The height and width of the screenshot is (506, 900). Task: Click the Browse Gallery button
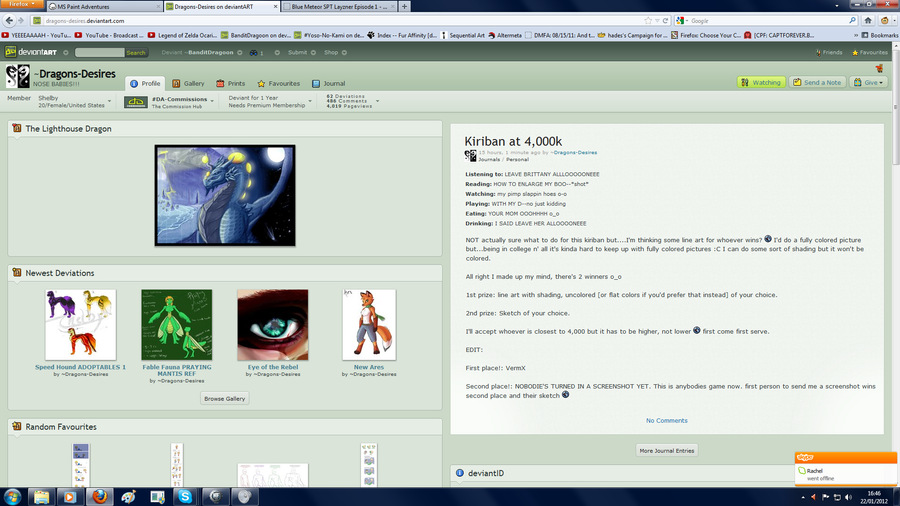[x=224, y=398]
